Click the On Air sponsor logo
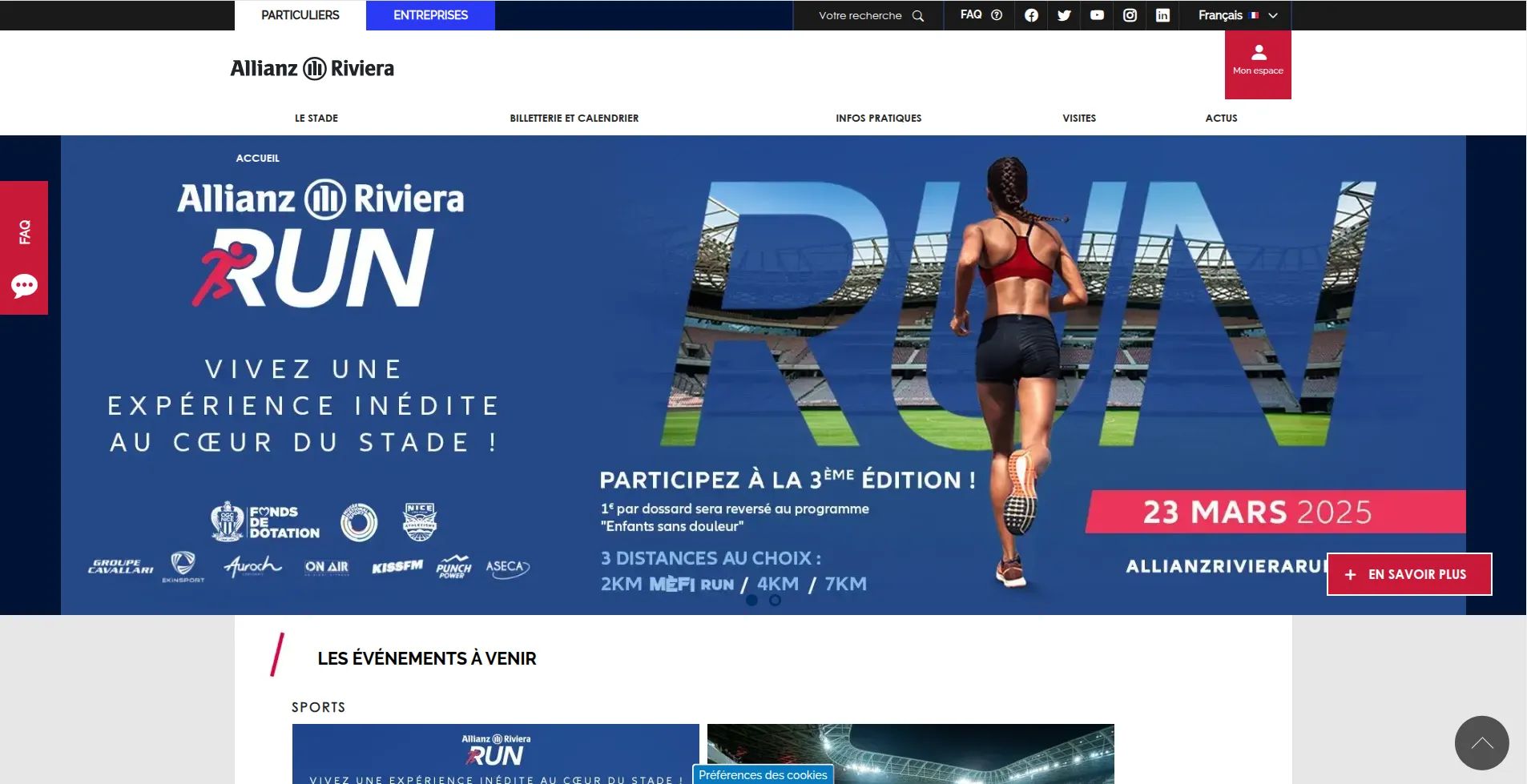Screen dimensions: 1527x784 coord(327,567)
